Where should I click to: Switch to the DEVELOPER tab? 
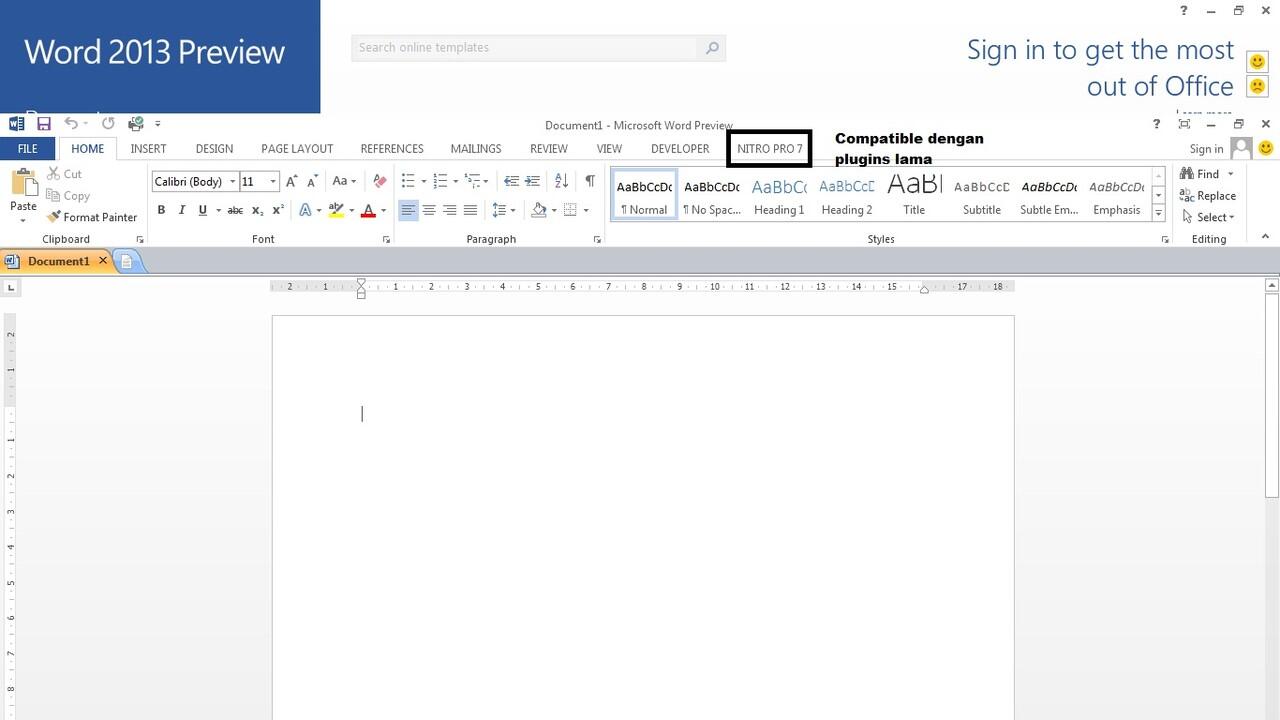680,149
